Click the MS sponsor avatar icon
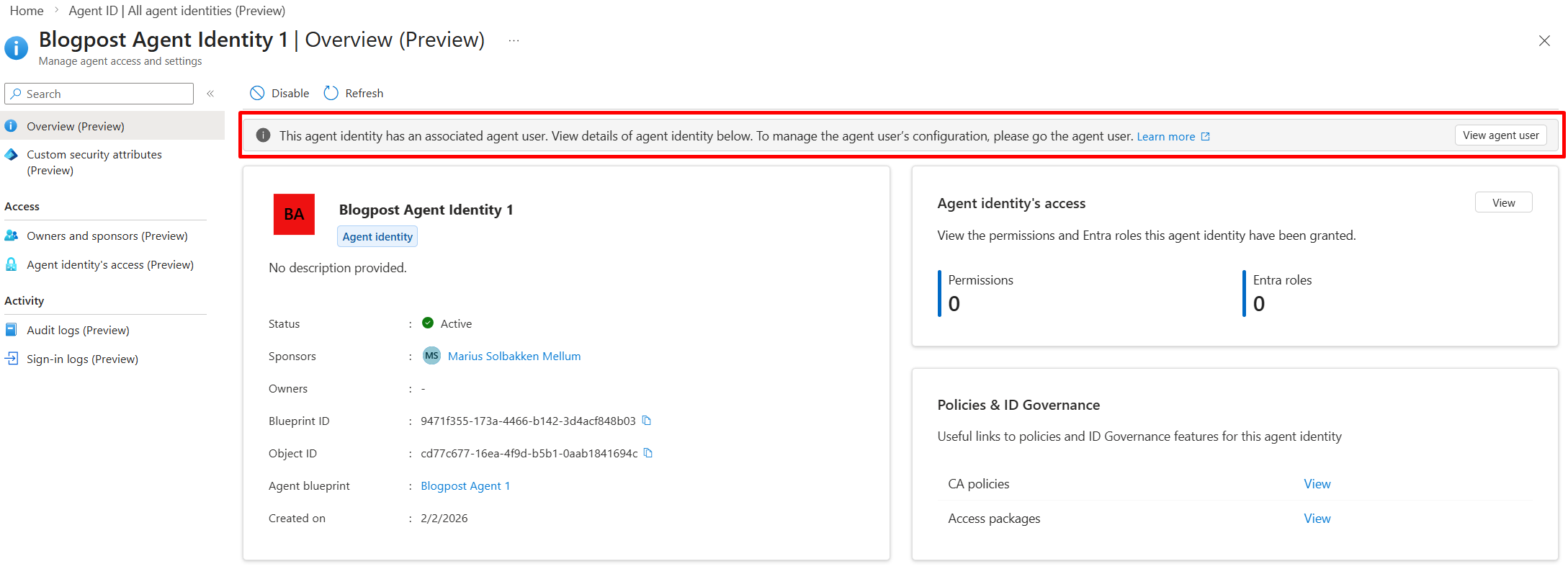Screen dimensions: 1568x569 click(431, 356)
